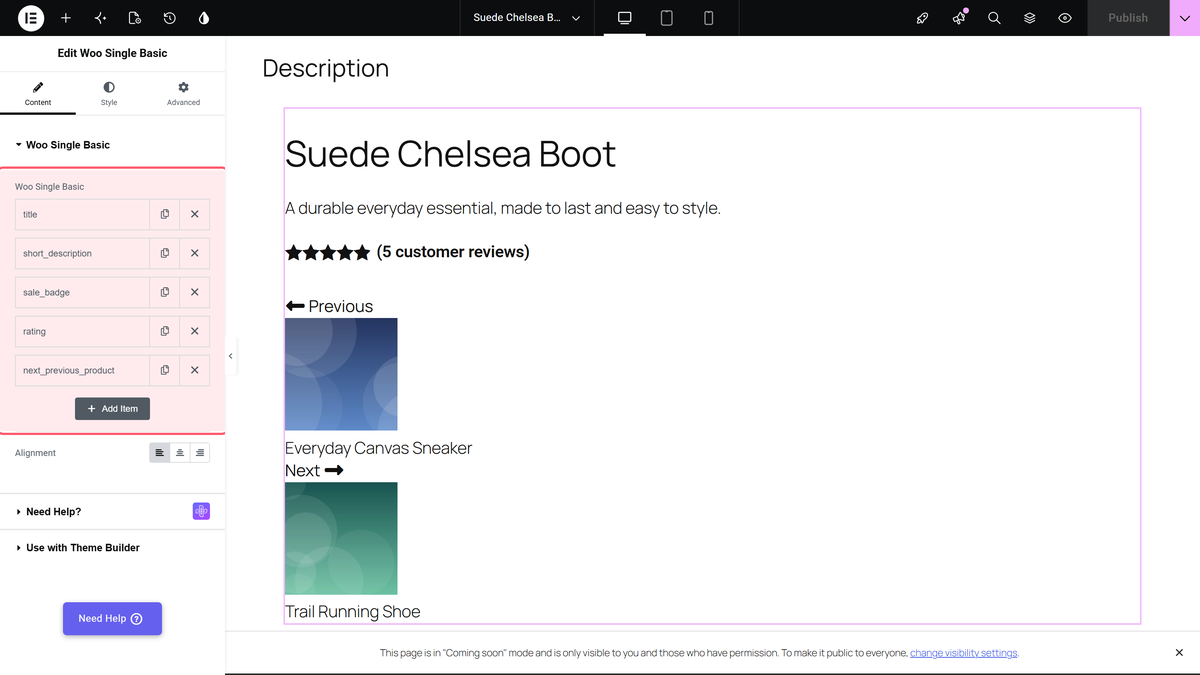The width and height of the screenshot is (1200, 675).
Task: Click the Previous product link
Action: [x=329, y=306]
